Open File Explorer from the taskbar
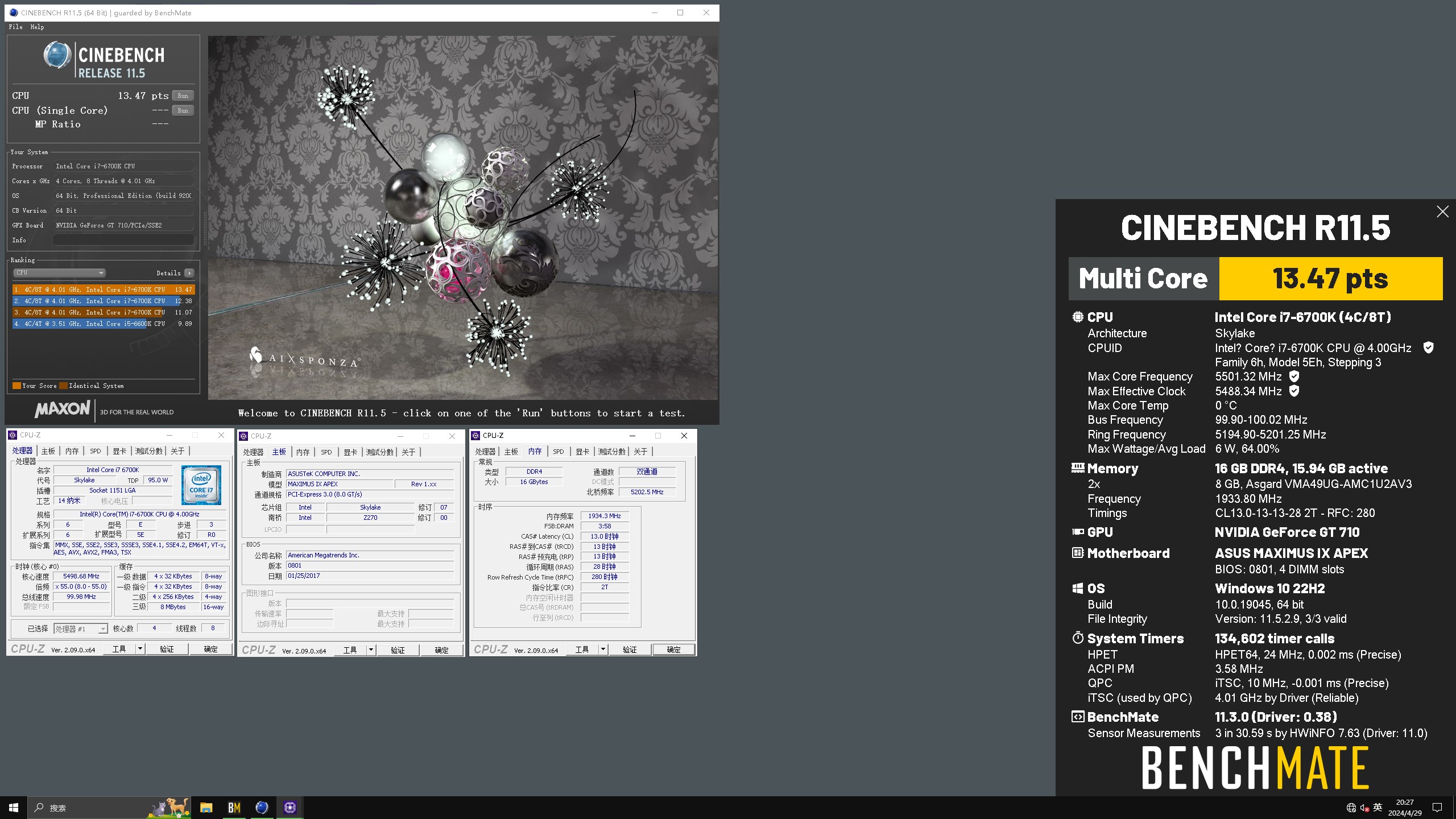 (206, 808)
